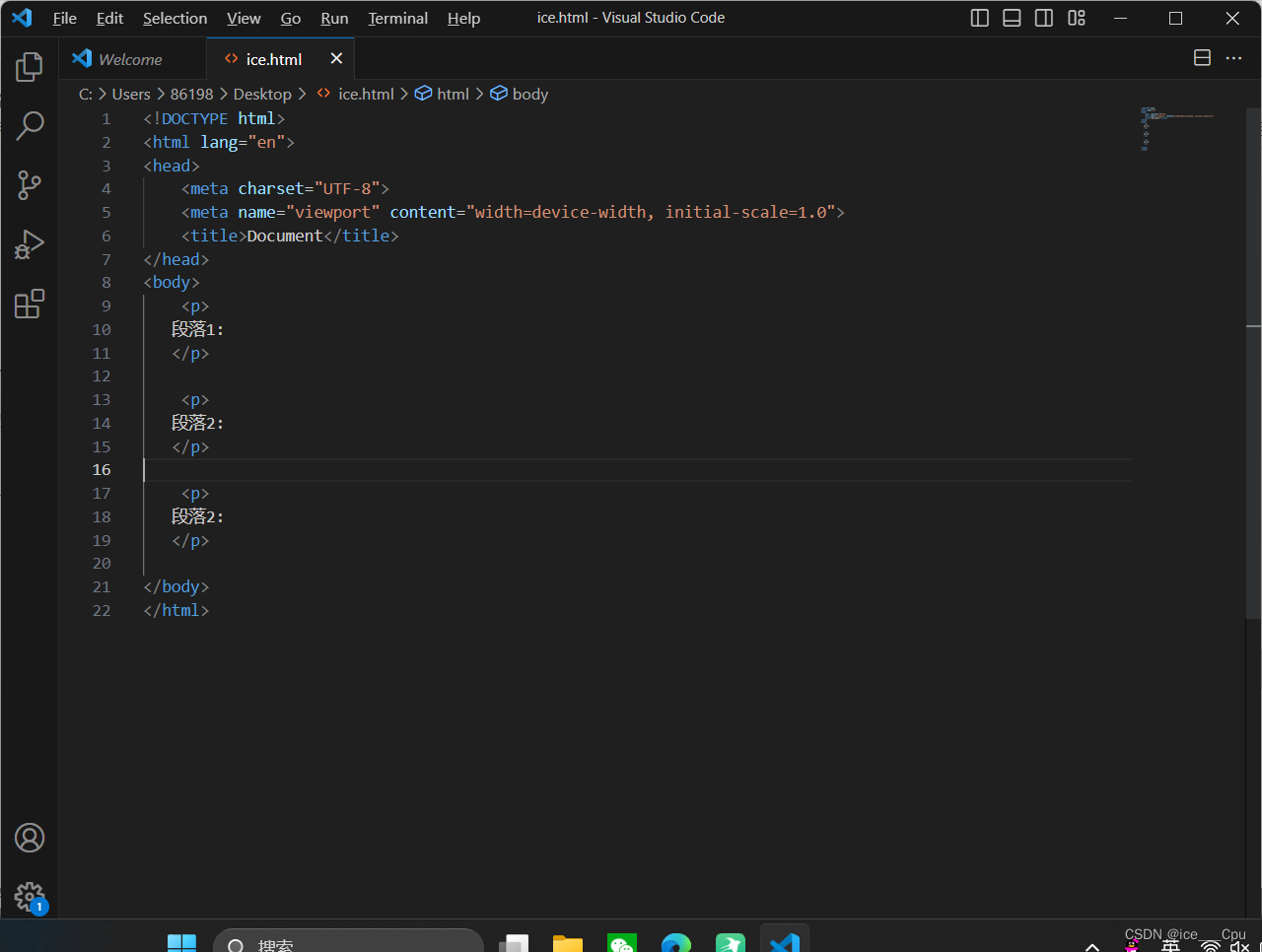The height and width of the screenshot is (952, 1262).
Task: Click the C: breadcrumb segment
Action: (86, 94)
